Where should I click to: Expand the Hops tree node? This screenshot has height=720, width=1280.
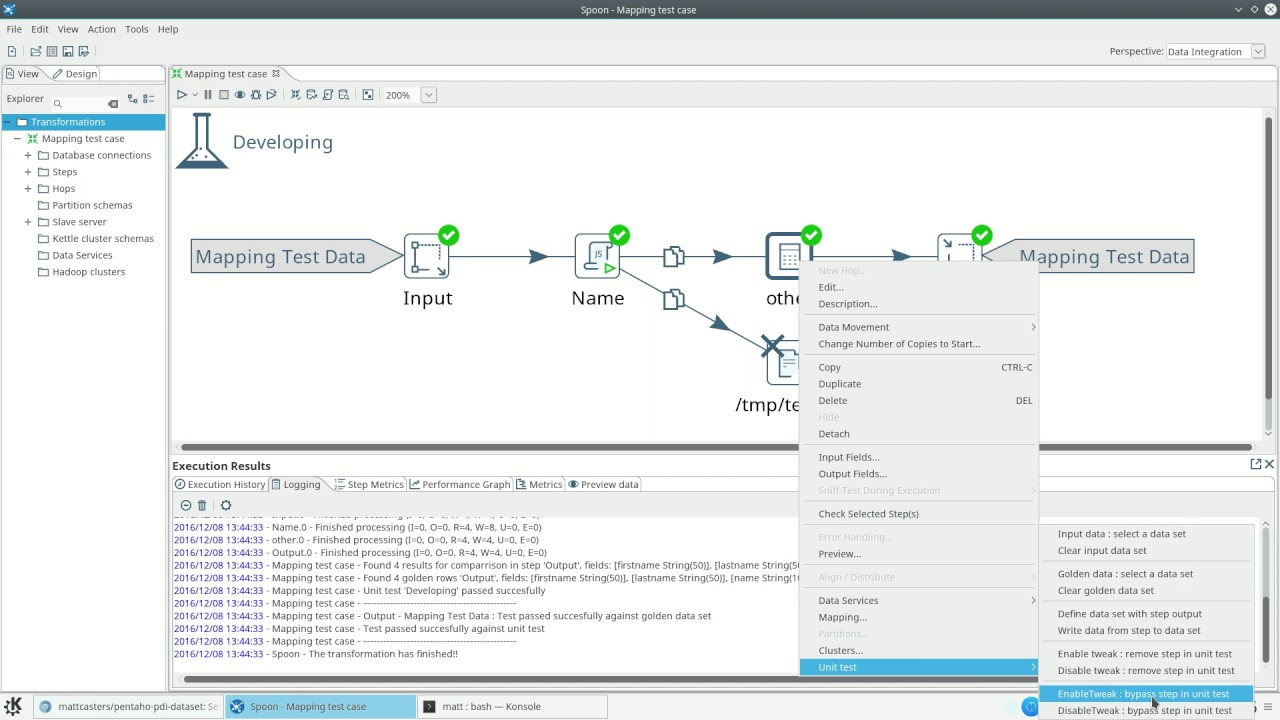point(28,189)
